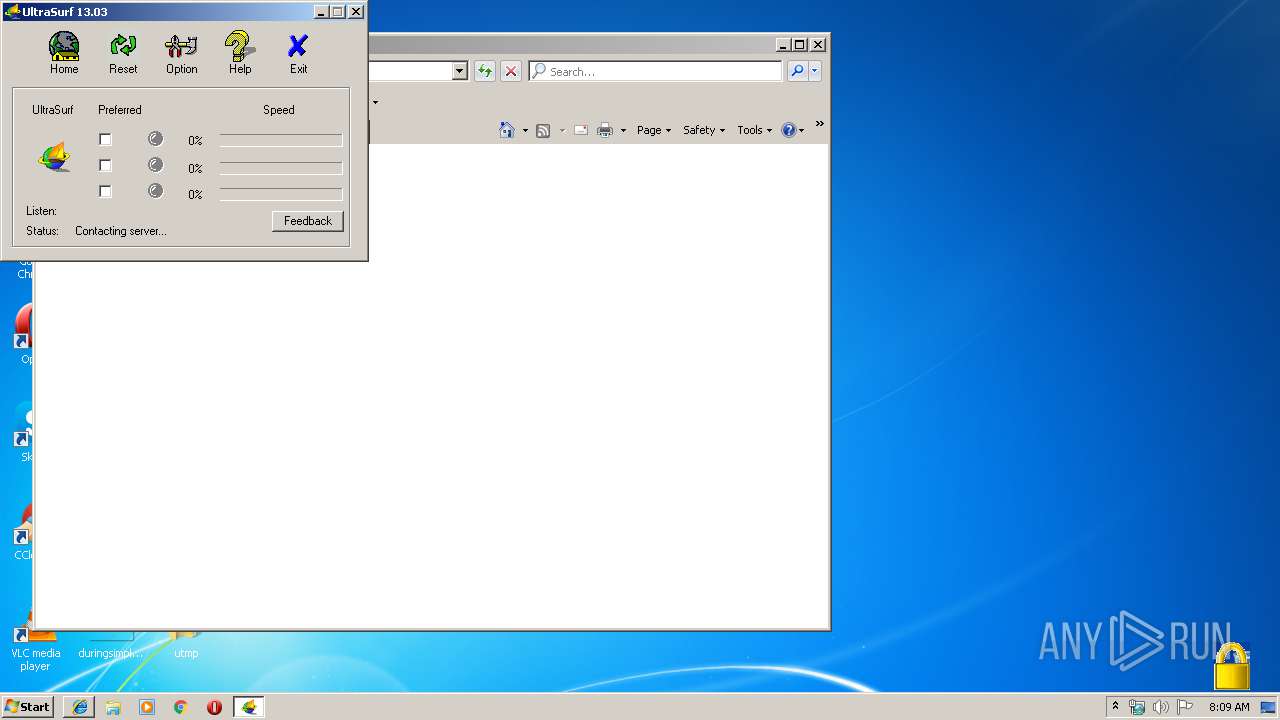Open Google Chrome from the taskbar
Viewport: 1280px width, 720px height.
click(181, 707)
